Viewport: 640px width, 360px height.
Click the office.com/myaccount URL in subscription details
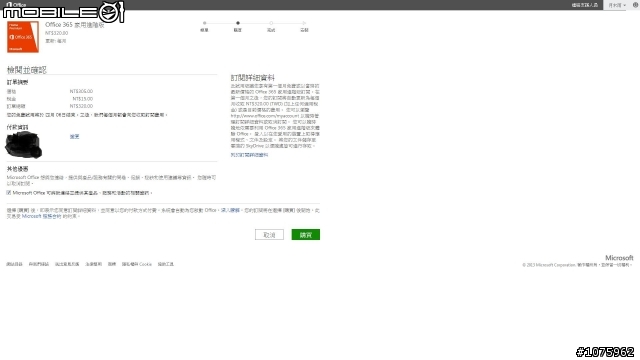[x=264, y=116]
